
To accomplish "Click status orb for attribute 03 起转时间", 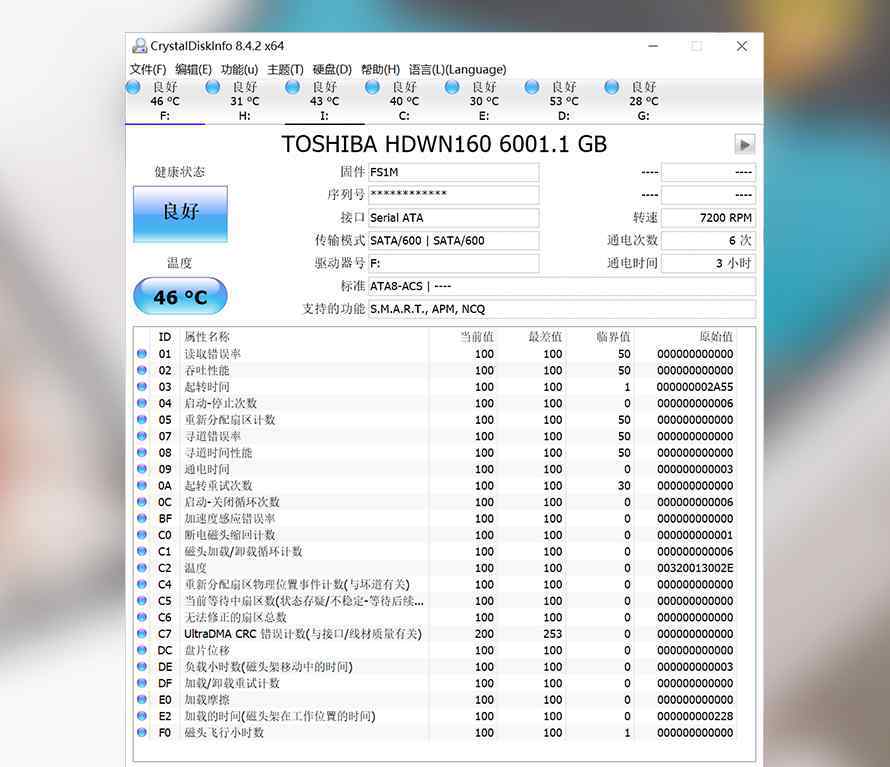I will click(x=142, y=387).
